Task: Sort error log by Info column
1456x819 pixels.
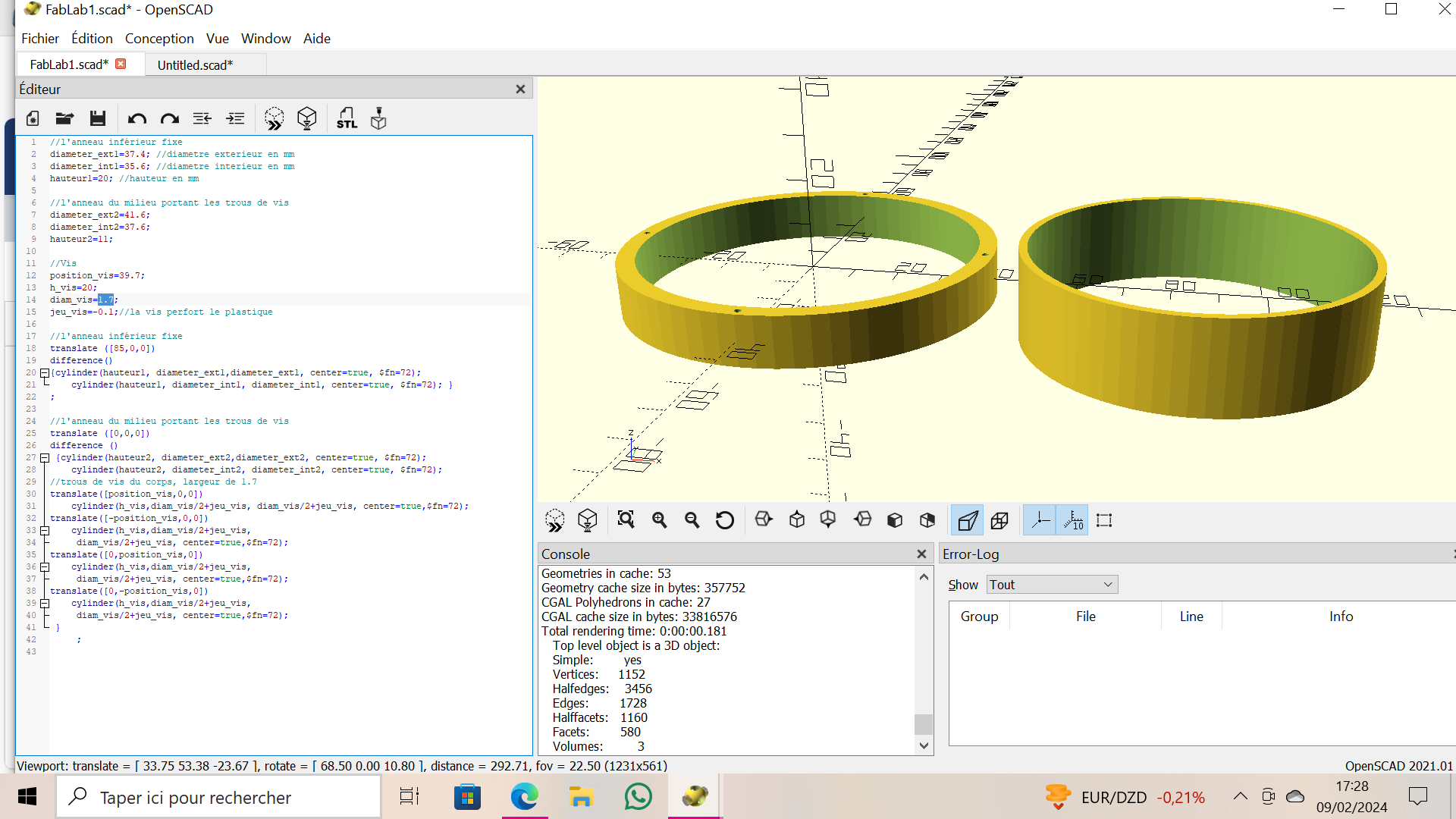Action: (x=1340, y=617)
